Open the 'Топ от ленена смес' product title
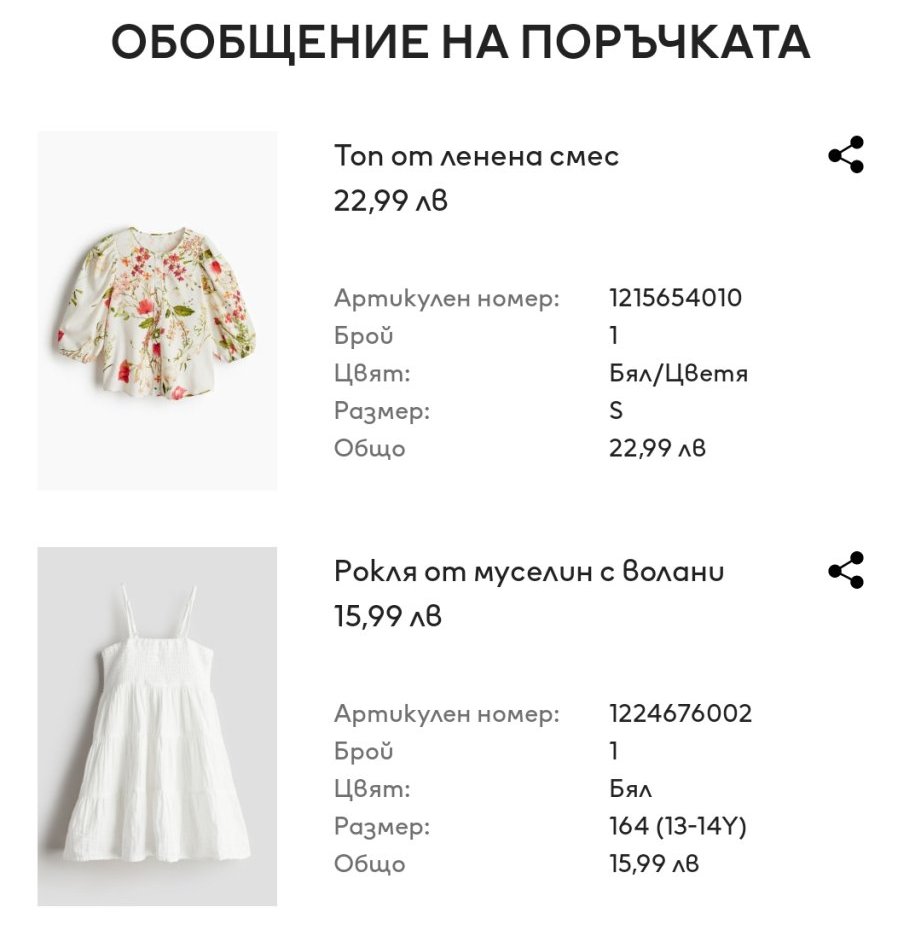 click(x=476, y=156)
